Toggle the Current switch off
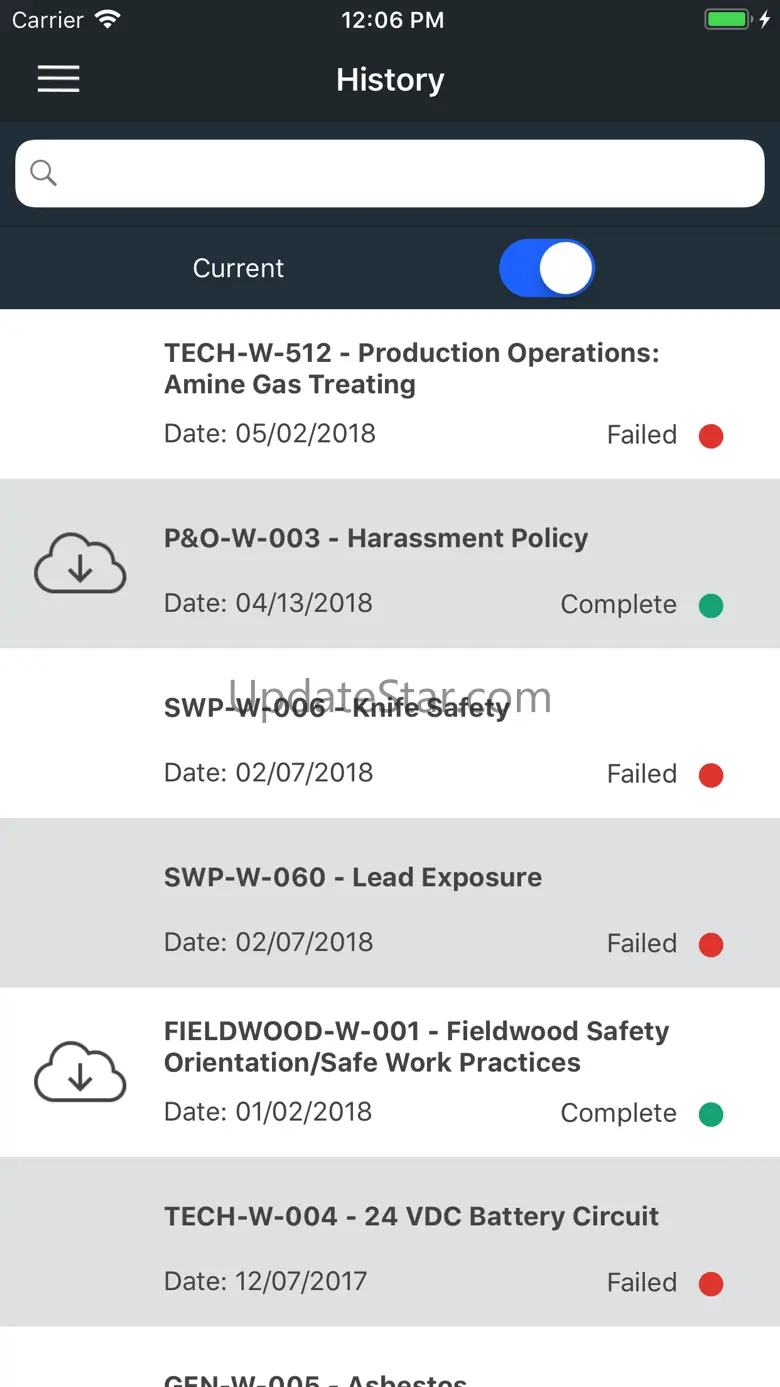 547,268
